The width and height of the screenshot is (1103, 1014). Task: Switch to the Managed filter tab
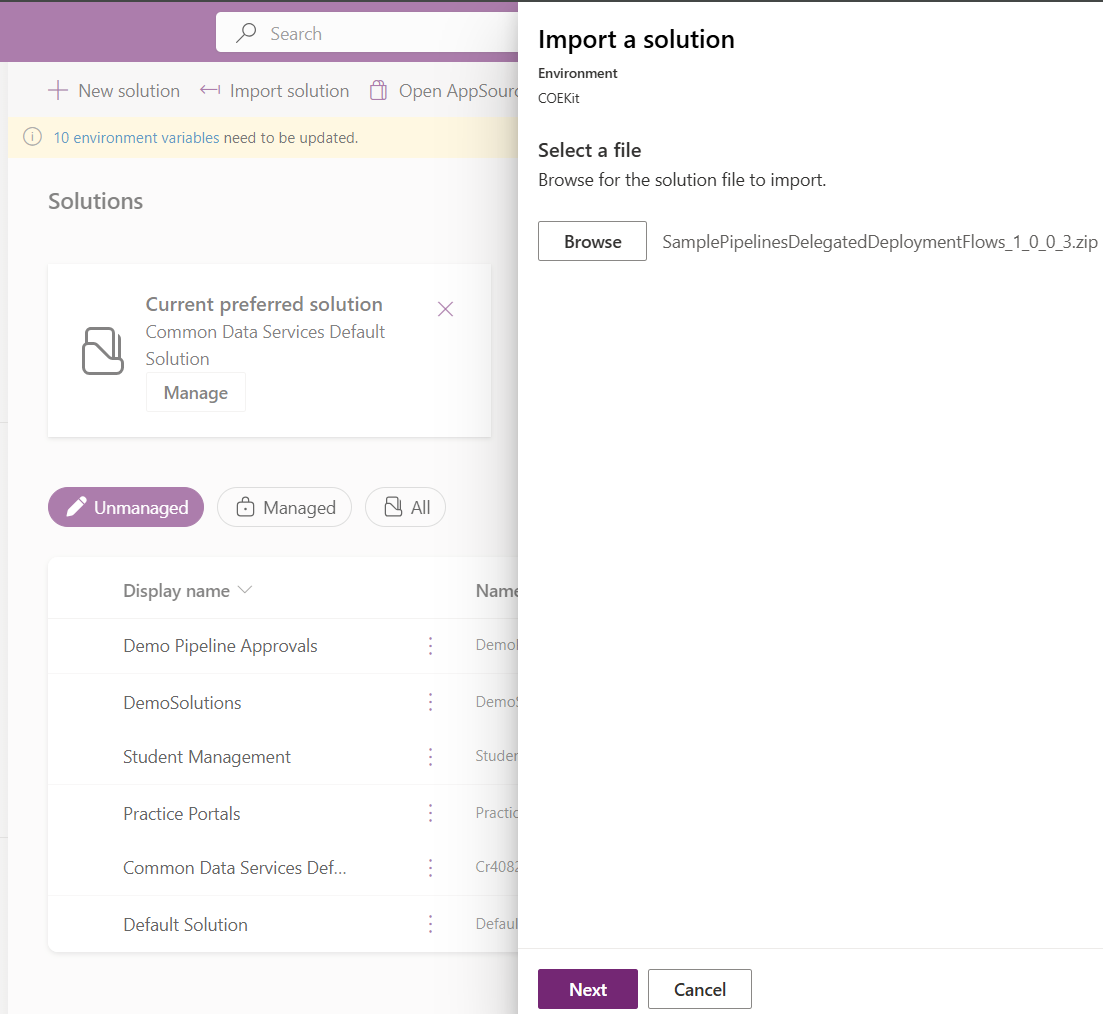coord(284,508)
